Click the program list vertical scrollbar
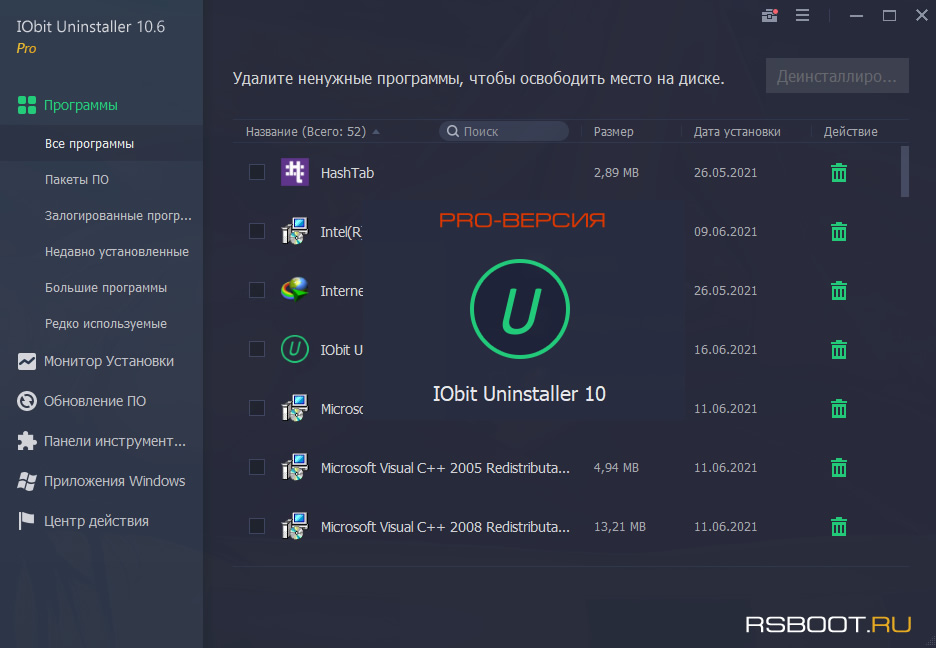The width and height of the screenshot is (936, 648). (905, 171)
